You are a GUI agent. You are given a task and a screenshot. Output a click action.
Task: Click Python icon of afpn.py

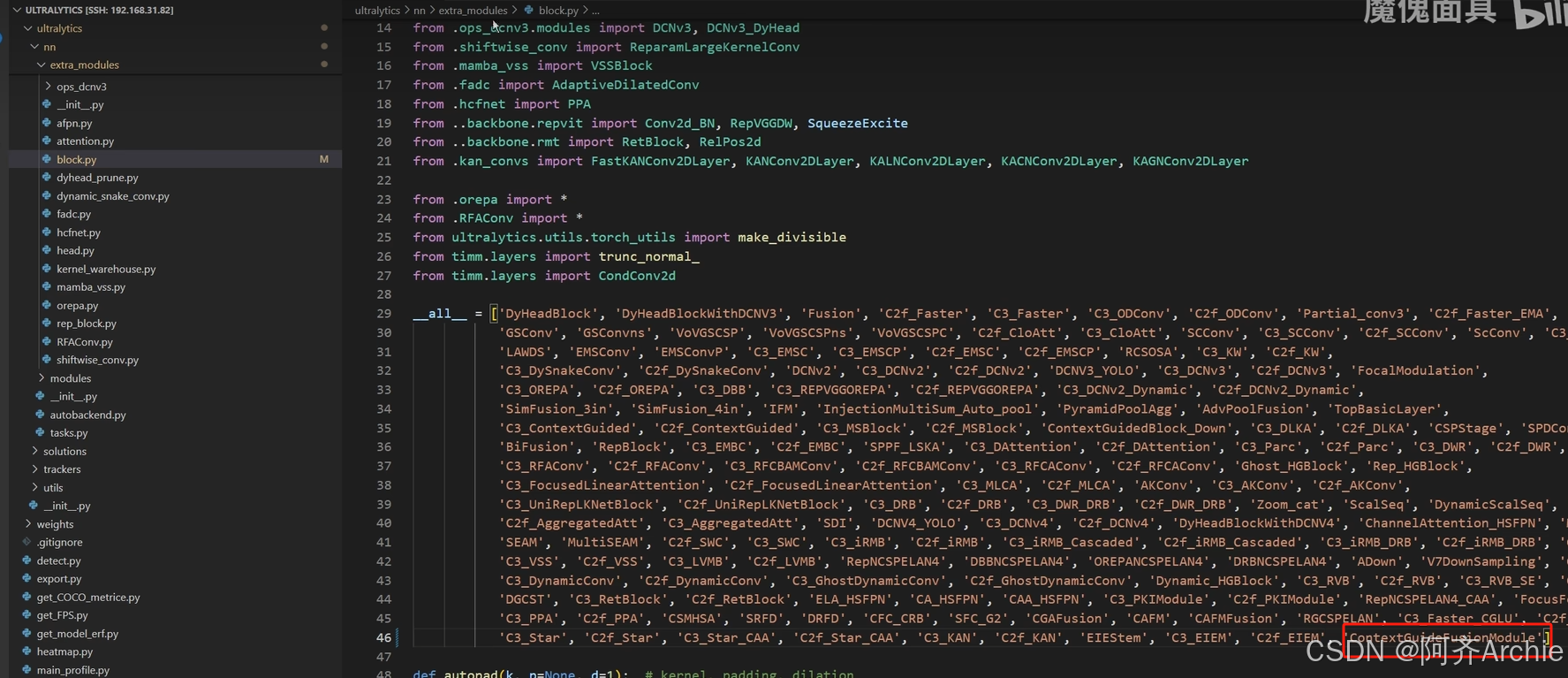(47, 123)
